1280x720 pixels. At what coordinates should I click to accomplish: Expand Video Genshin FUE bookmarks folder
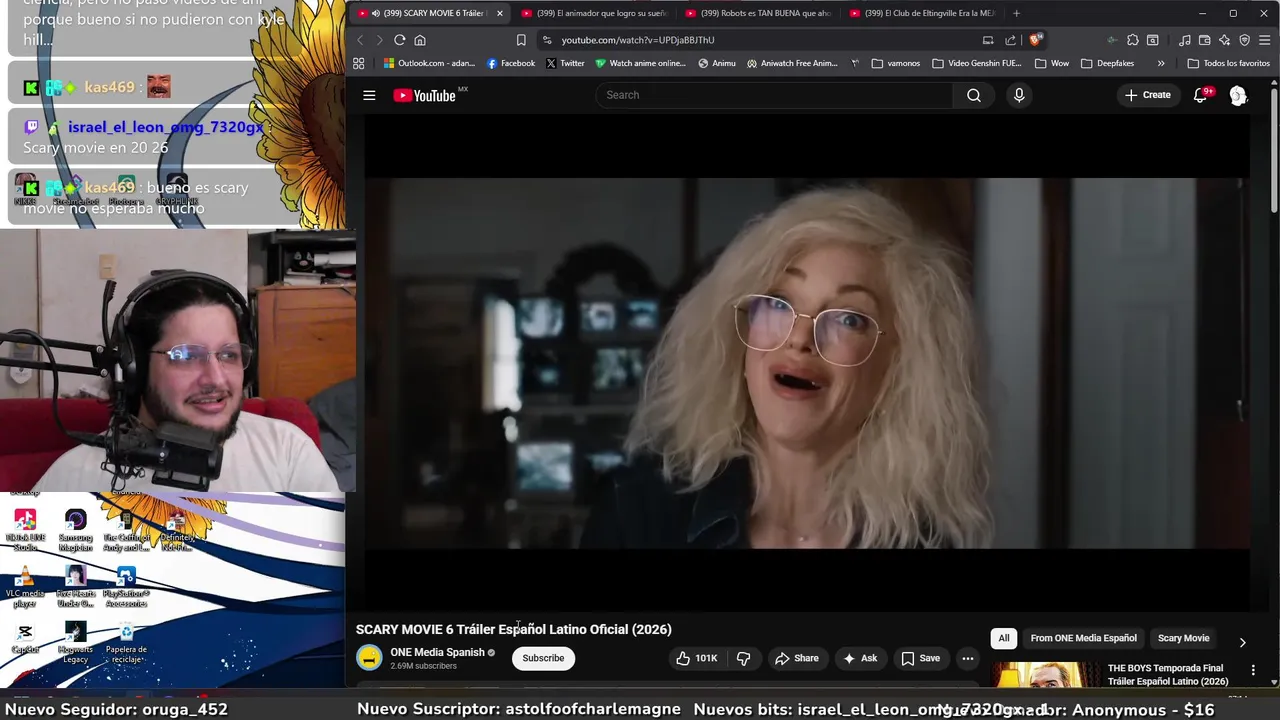(977, 63)
